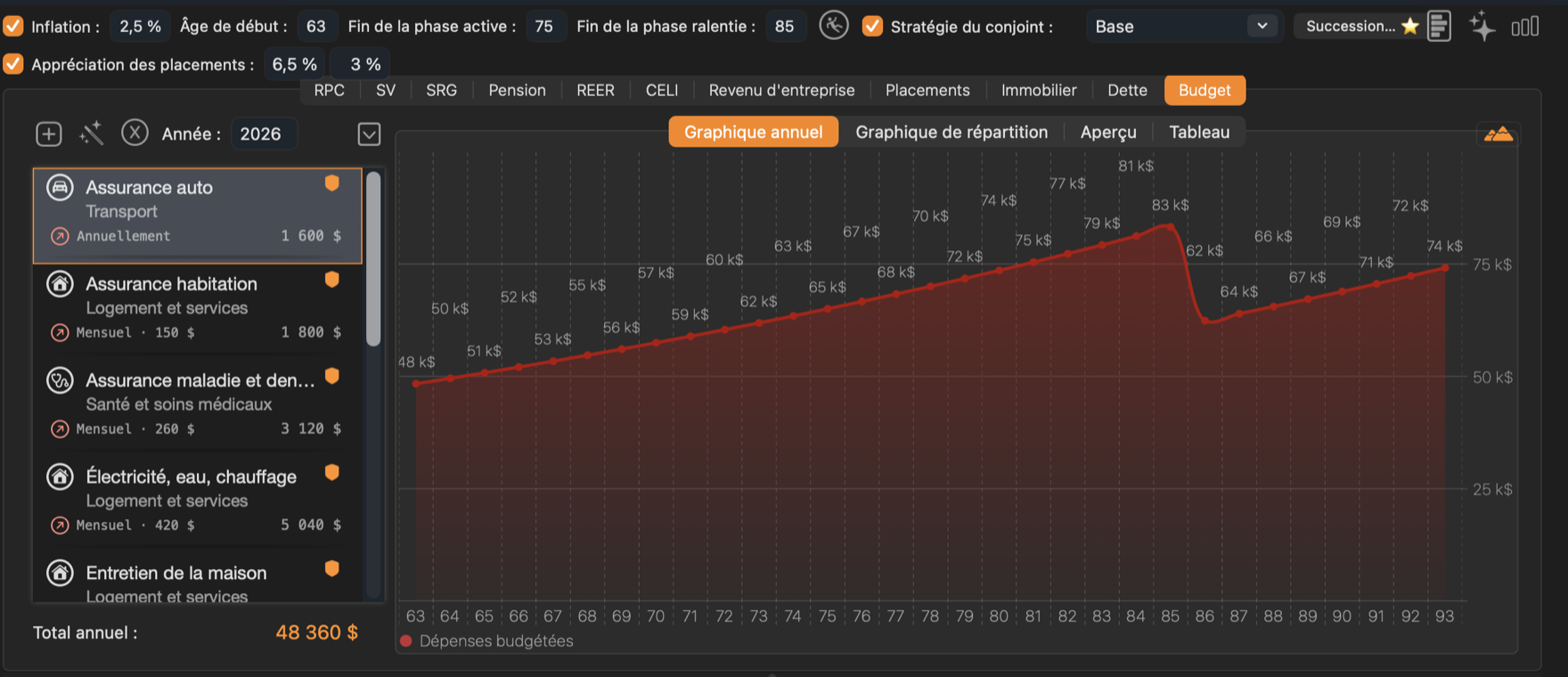Click the Fin de la phase active value 75
The image size is (1568, 677).
tap(544, 26)
